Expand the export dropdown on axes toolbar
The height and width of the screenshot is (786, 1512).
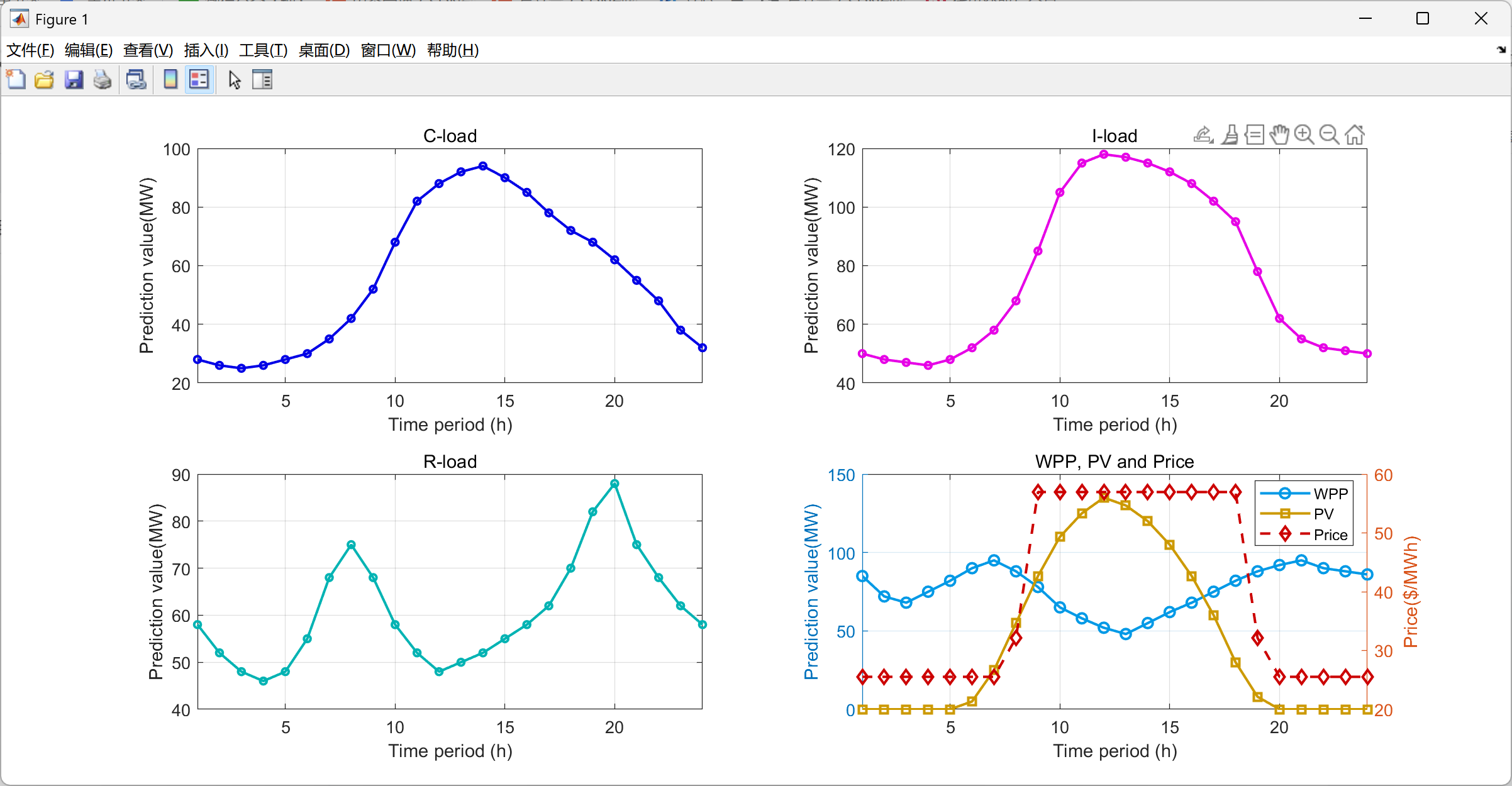[1203, 135]
